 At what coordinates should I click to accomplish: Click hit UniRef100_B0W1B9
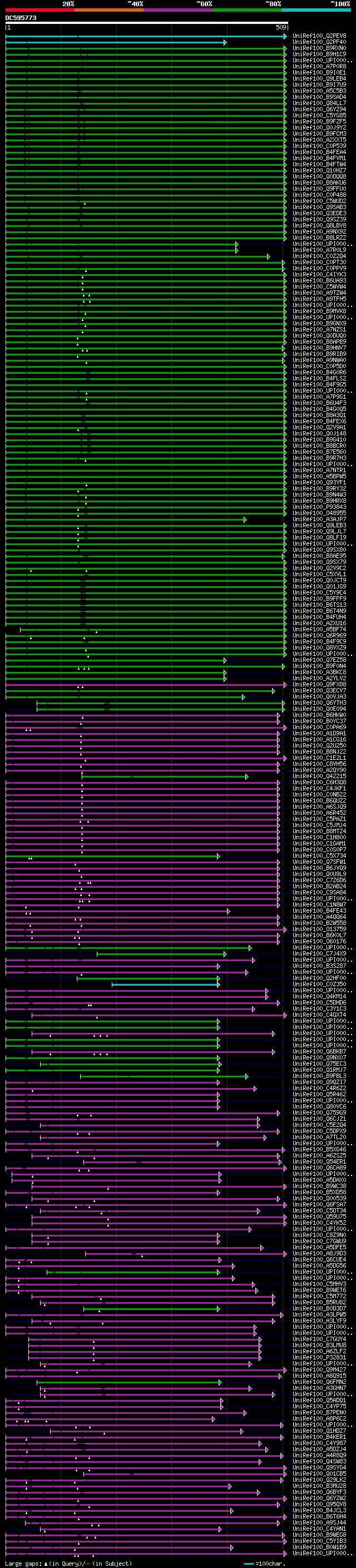point(319,1548)
